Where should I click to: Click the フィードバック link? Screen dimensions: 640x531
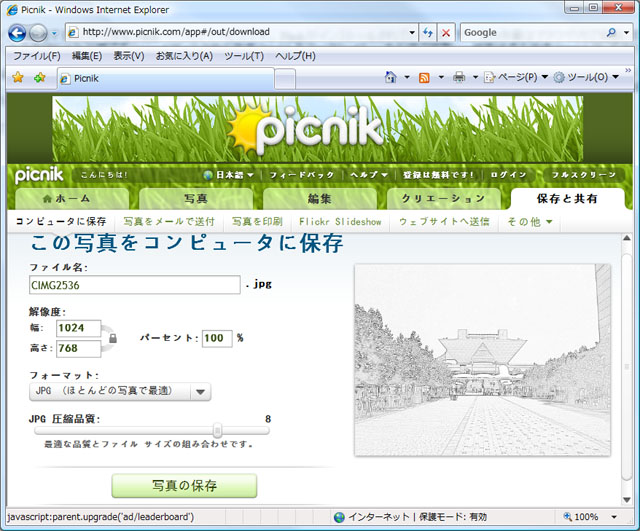point(302,175)
